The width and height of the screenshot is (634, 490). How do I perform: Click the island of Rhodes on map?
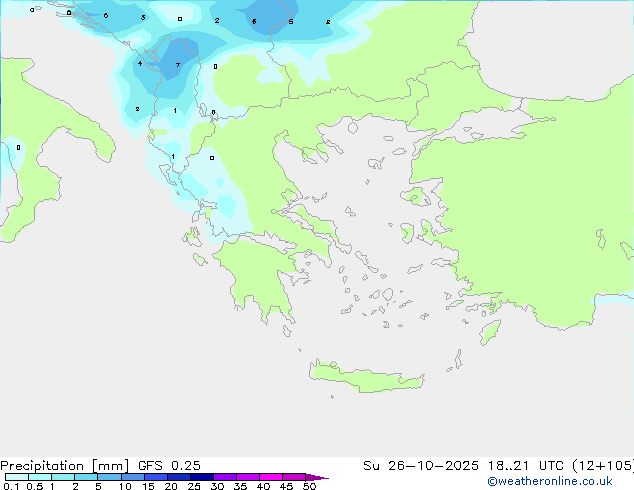(490, 332)
